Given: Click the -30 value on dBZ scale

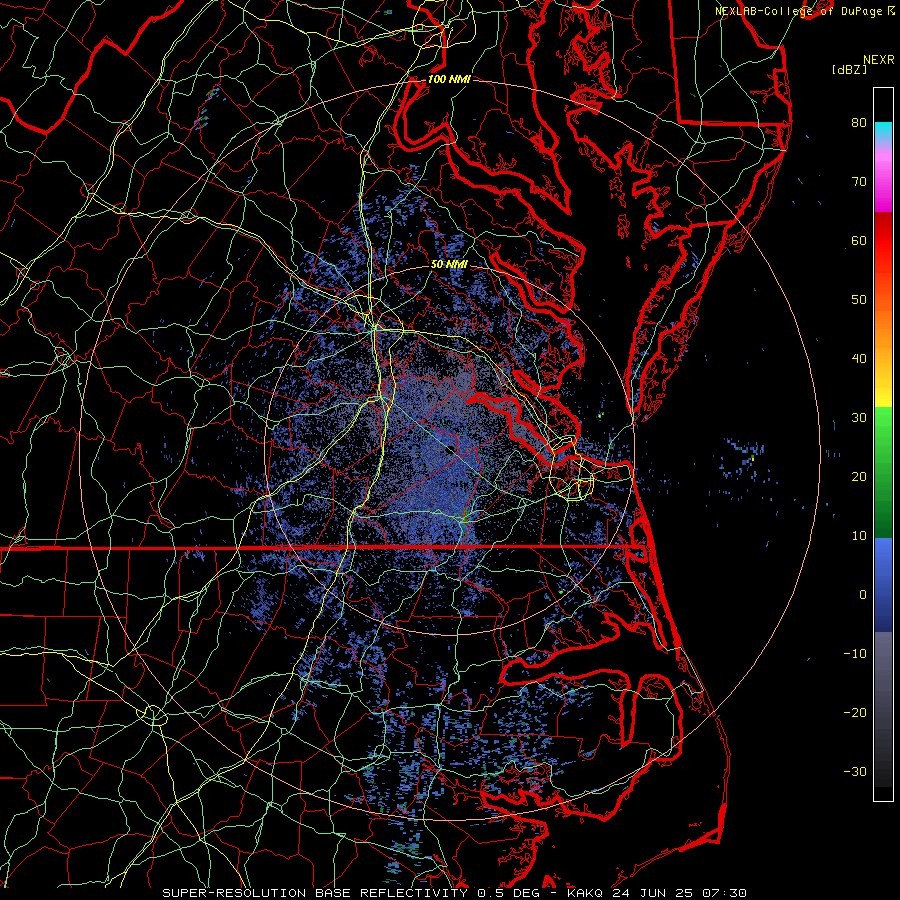Looking at the screenshot, I should [x=855, y=771].
